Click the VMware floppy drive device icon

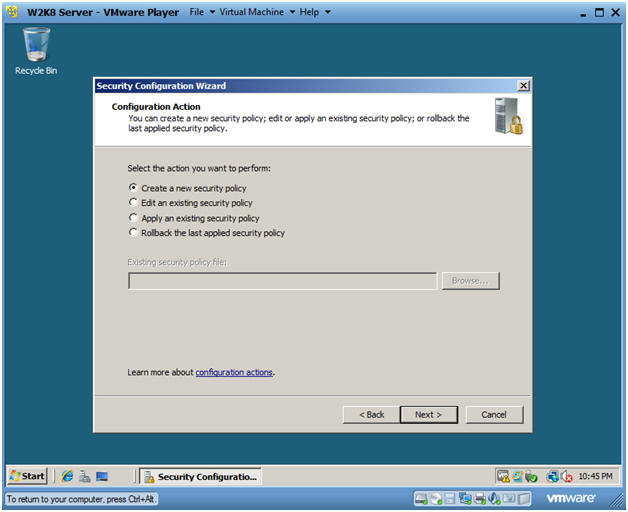(x=450, y=499)
